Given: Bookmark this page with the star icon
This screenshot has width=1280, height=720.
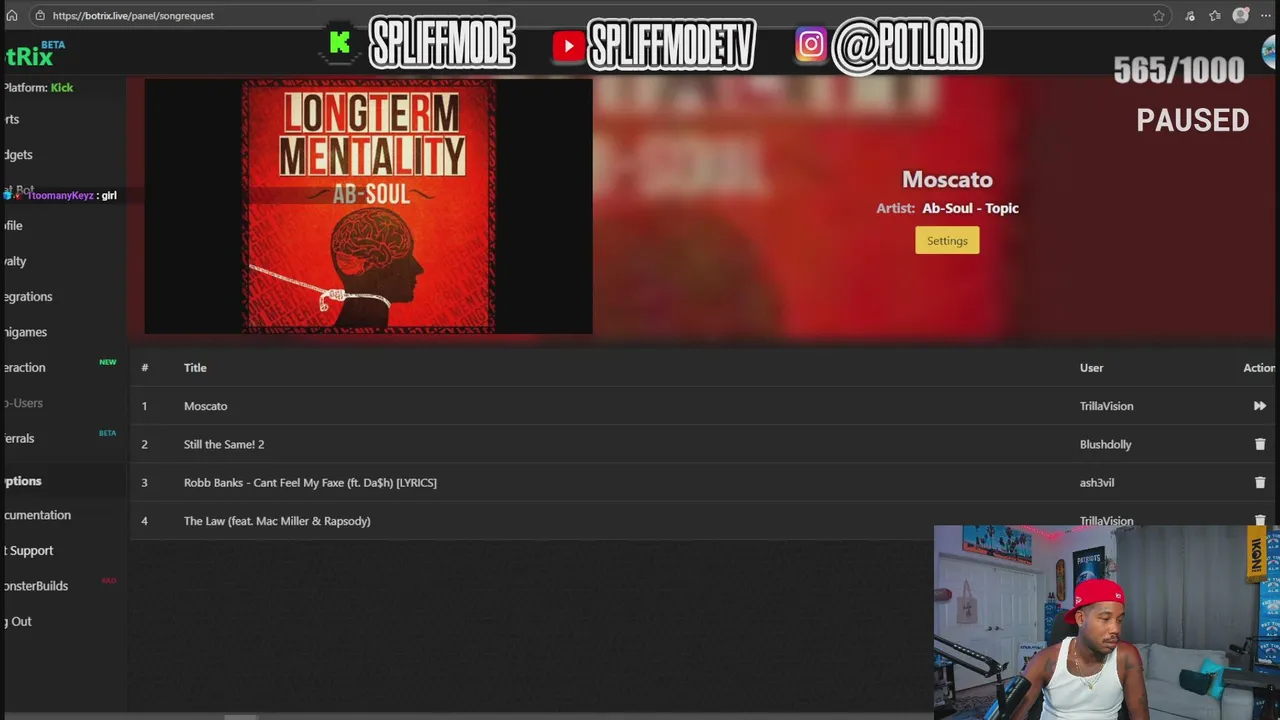Looking at the screenshot, I should point(1159,15).
